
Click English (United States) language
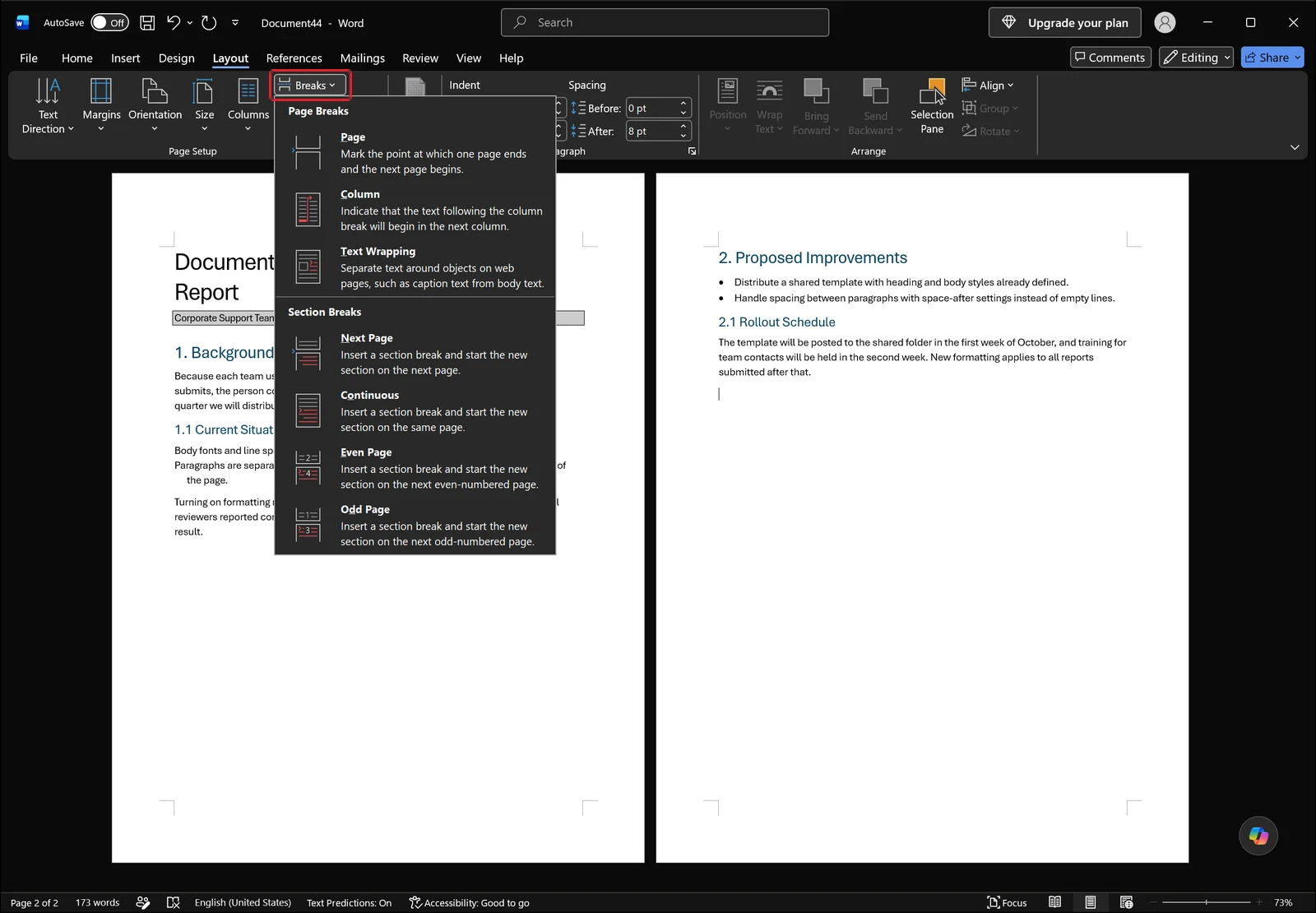pyautogui.click(x=243, y=903)
